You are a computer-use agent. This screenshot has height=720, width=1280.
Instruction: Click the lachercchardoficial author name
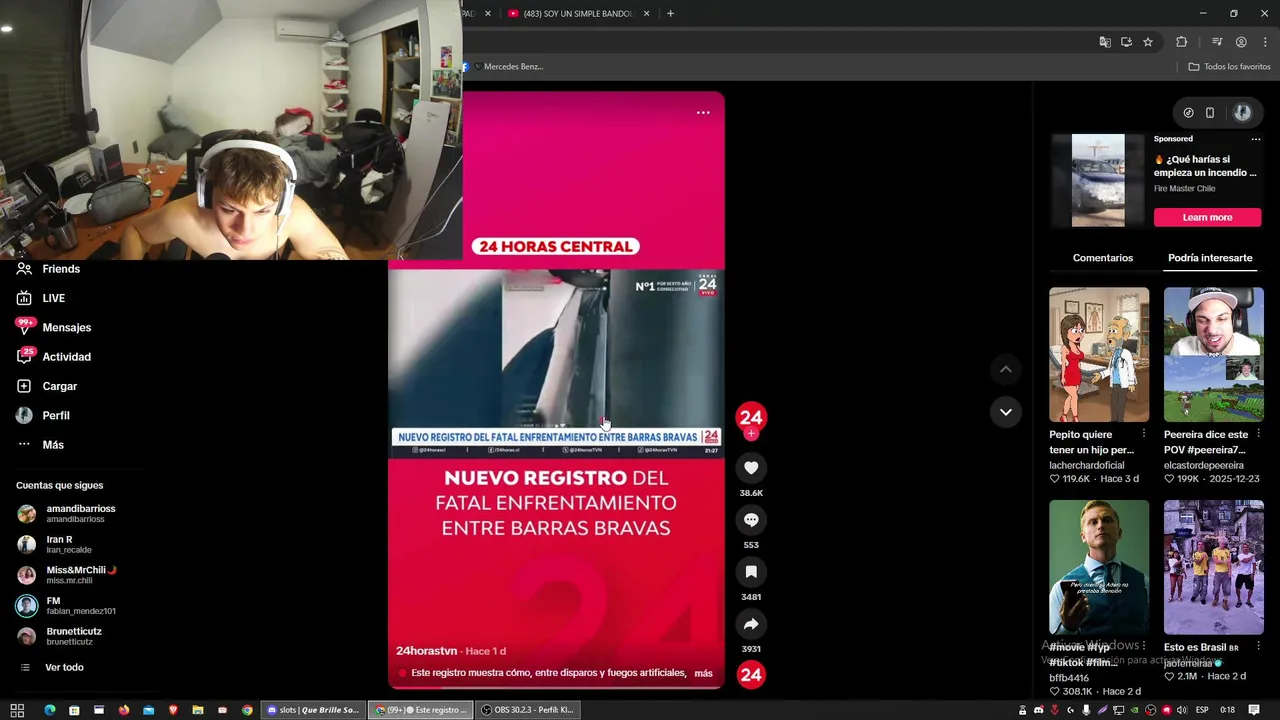pyautogui.click(x=1087, y=465)
